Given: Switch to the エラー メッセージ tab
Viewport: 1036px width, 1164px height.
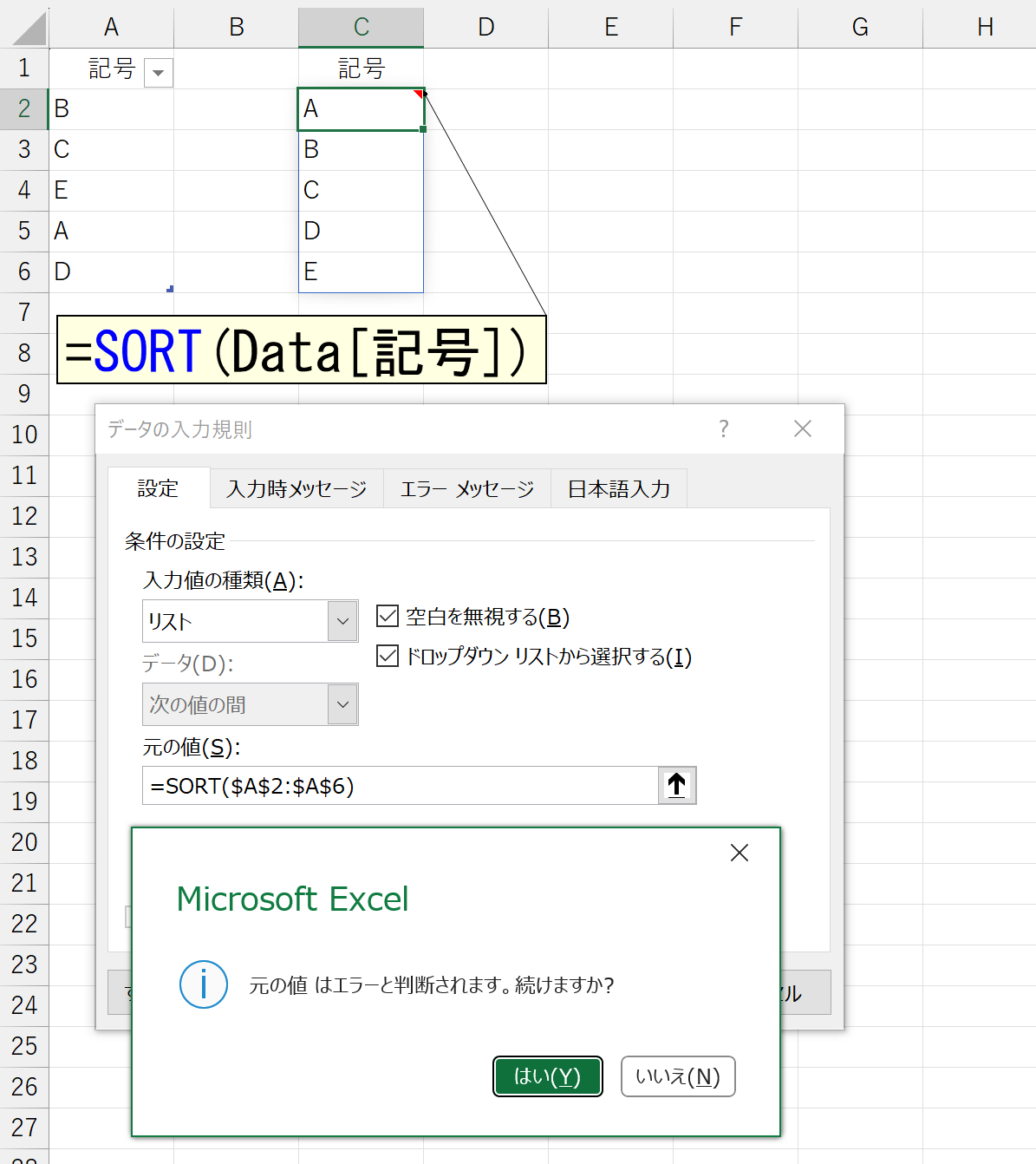Looking at the screenshot, I should click(467, 489).
